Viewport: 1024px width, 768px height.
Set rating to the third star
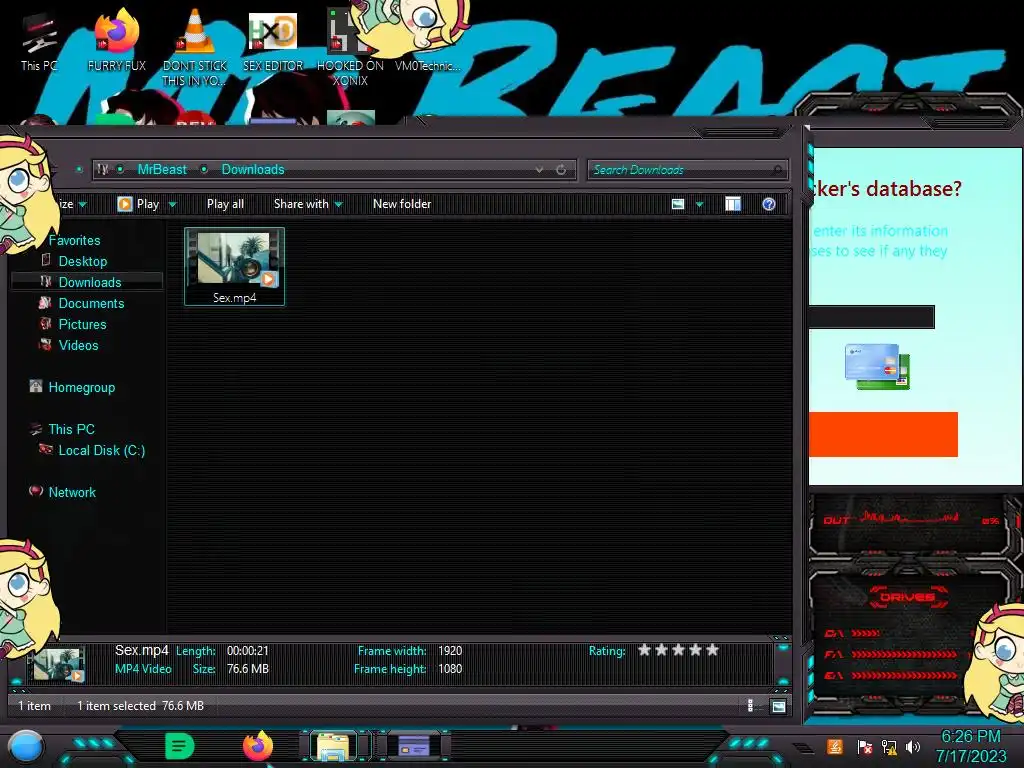(679, 650)
